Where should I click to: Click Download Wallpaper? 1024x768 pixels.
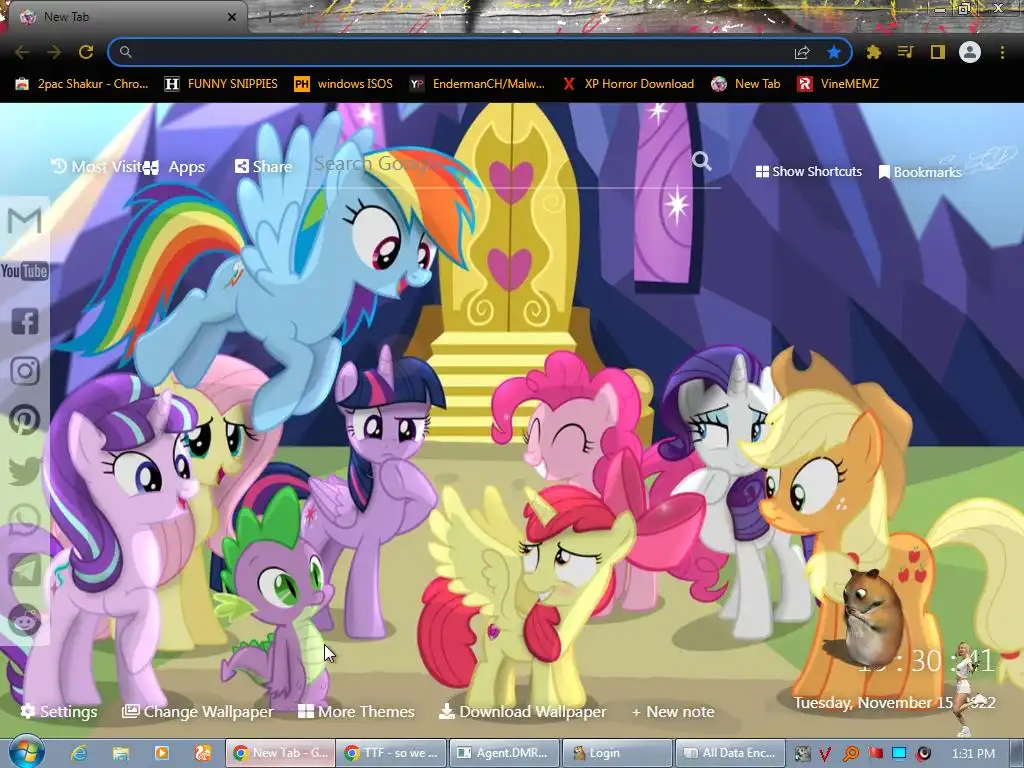pos(522,711)
